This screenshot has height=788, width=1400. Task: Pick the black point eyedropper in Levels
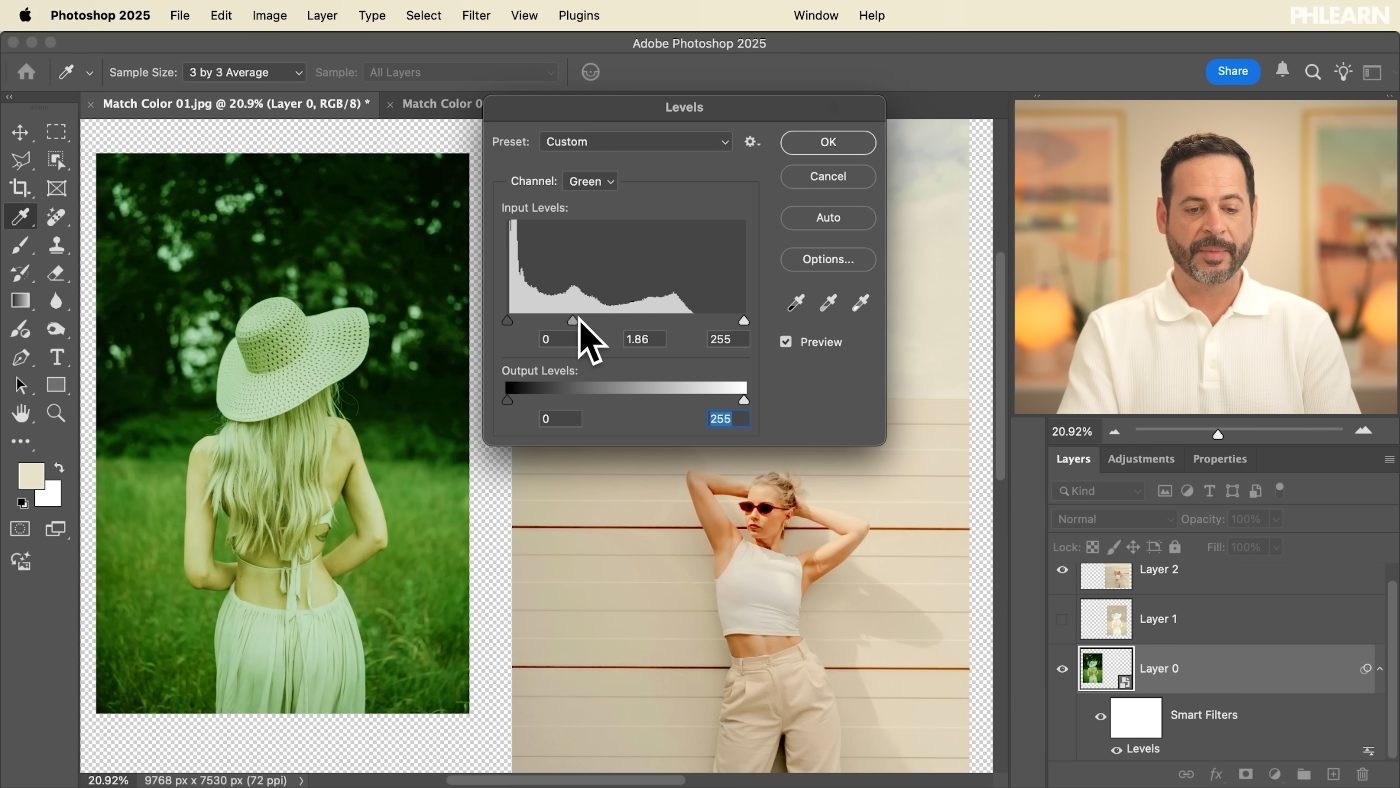(x=796, y=303)
